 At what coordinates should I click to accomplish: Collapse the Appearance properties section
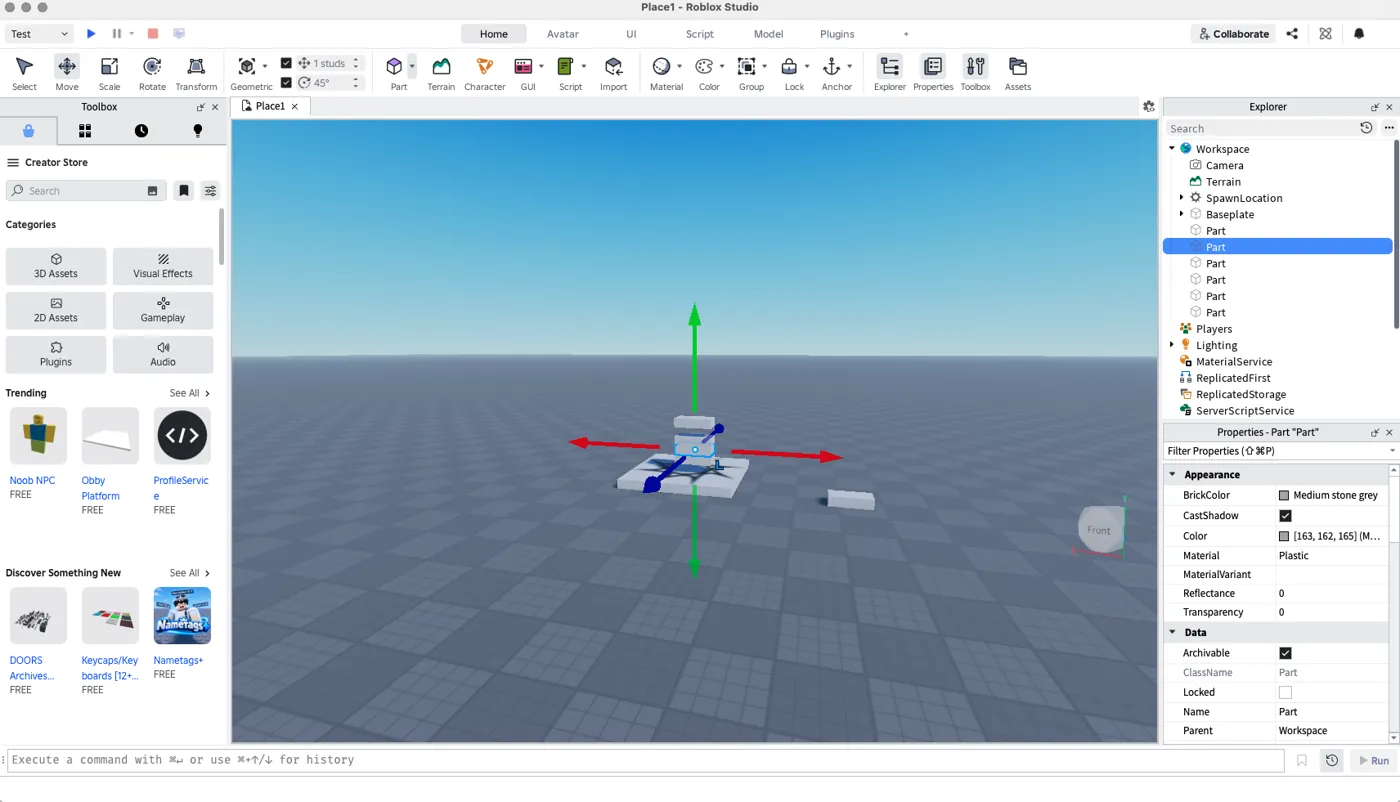coord(1173,475)
